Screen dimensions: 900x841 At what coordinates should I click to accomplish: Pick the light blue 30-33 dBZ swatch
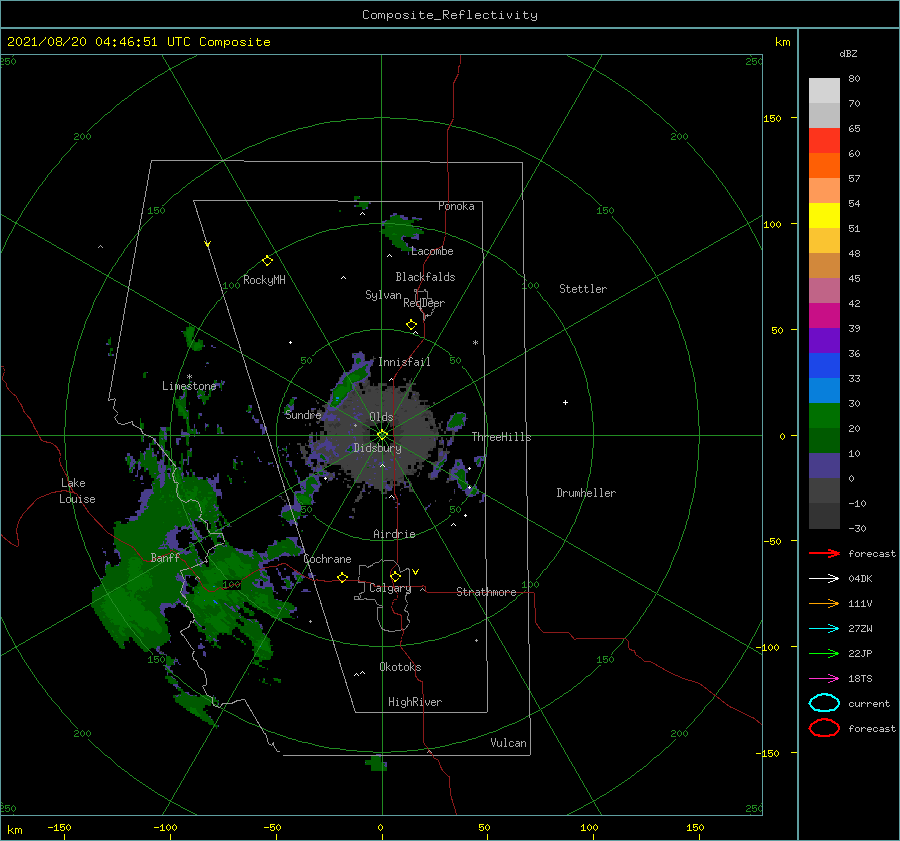coord(824,391)
